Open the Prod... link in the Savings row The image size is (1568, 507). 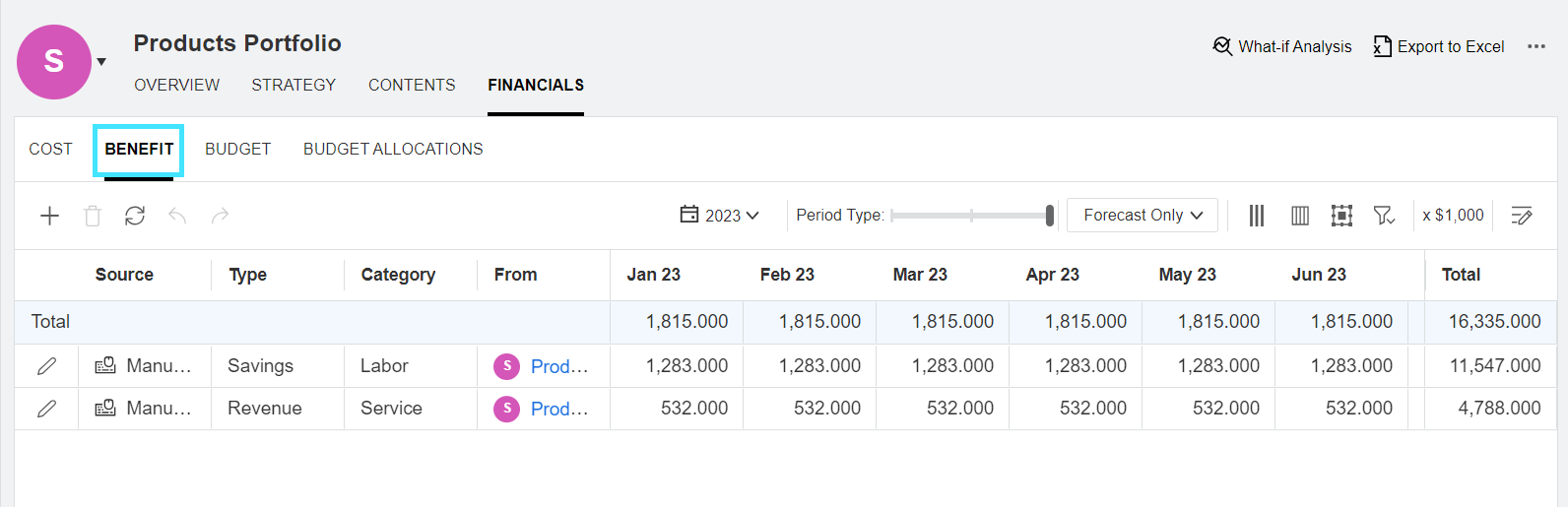tap(558, 366)
